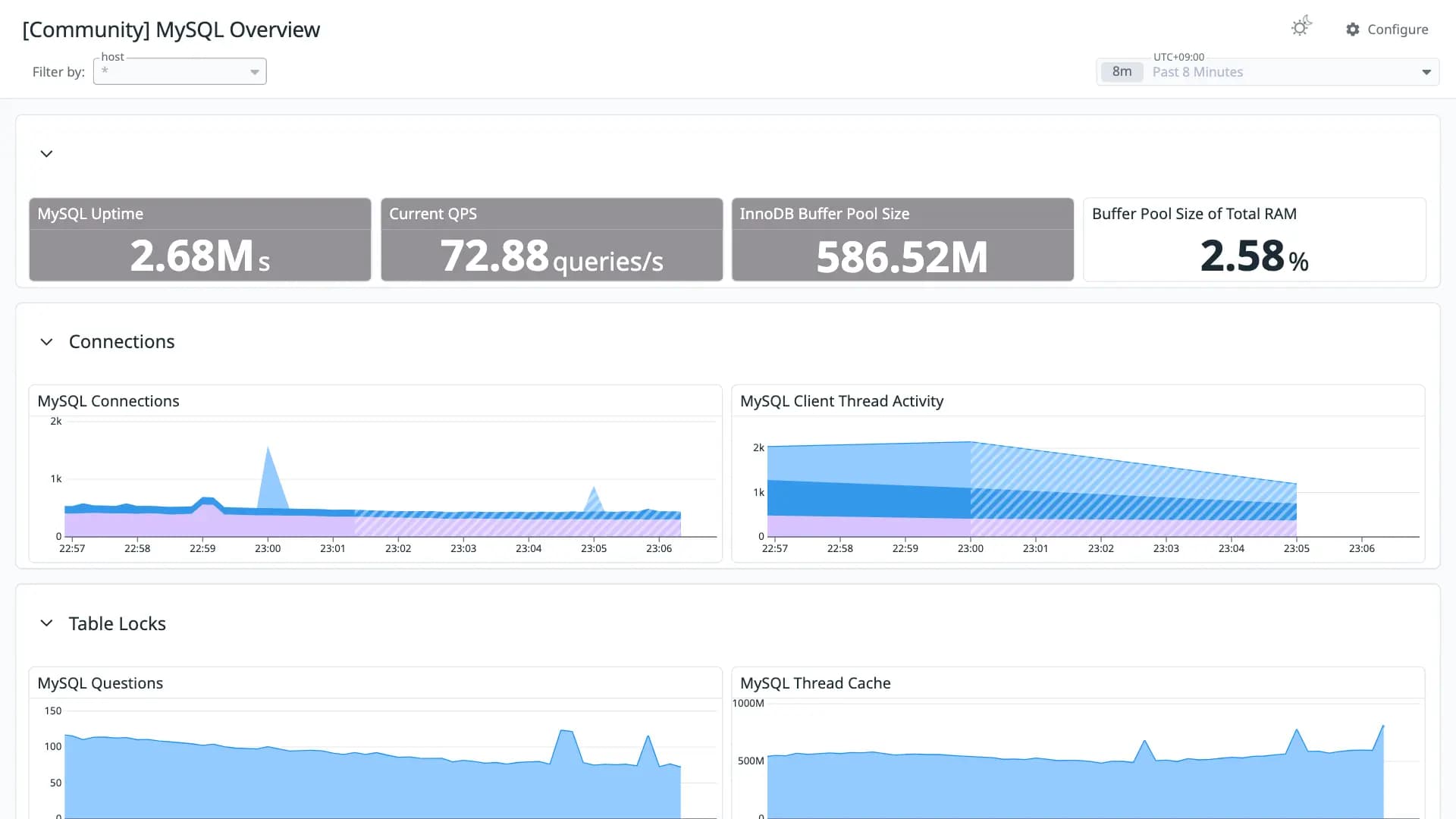Click the InnoDB Buffer Pool Size widget title
Screen dimensions: 1456x819
click(x=824, y=214)
